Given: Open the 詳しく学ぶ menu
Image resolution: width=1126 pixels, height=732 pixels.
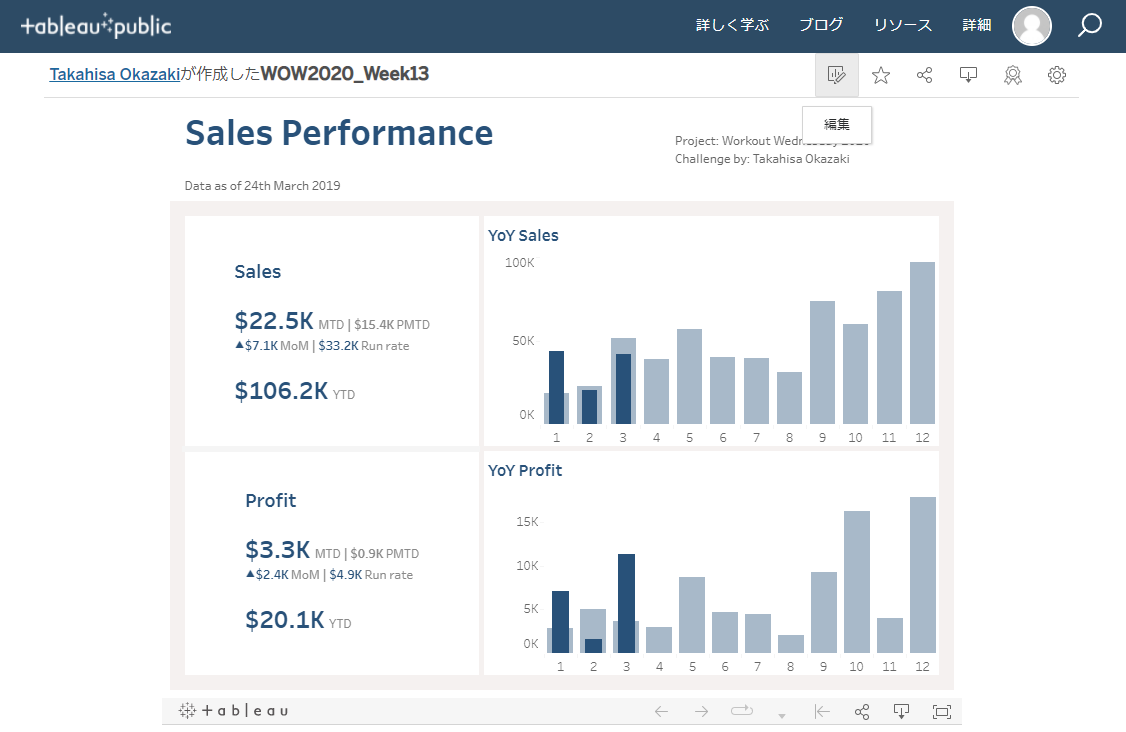Looking at the screenshot, I should coord(732,25).
